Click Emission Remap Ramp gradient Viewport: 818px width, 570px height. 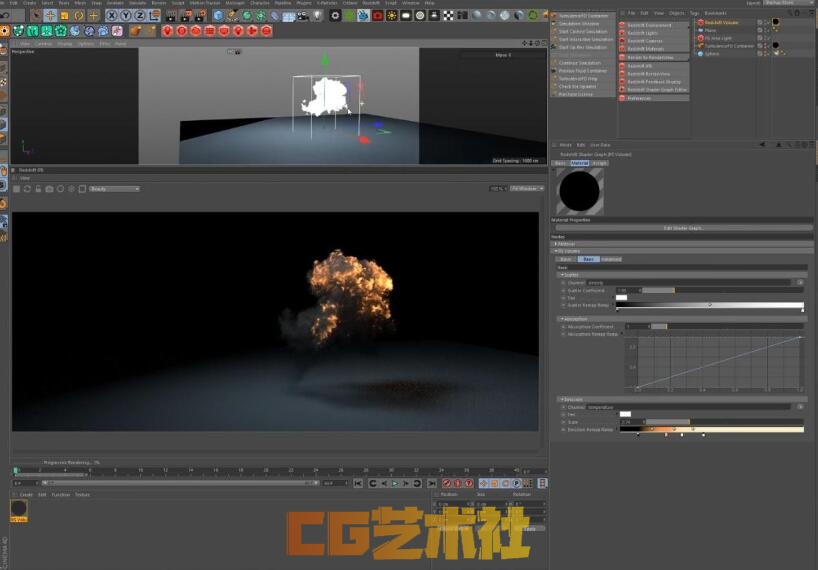tap(710, 429)
